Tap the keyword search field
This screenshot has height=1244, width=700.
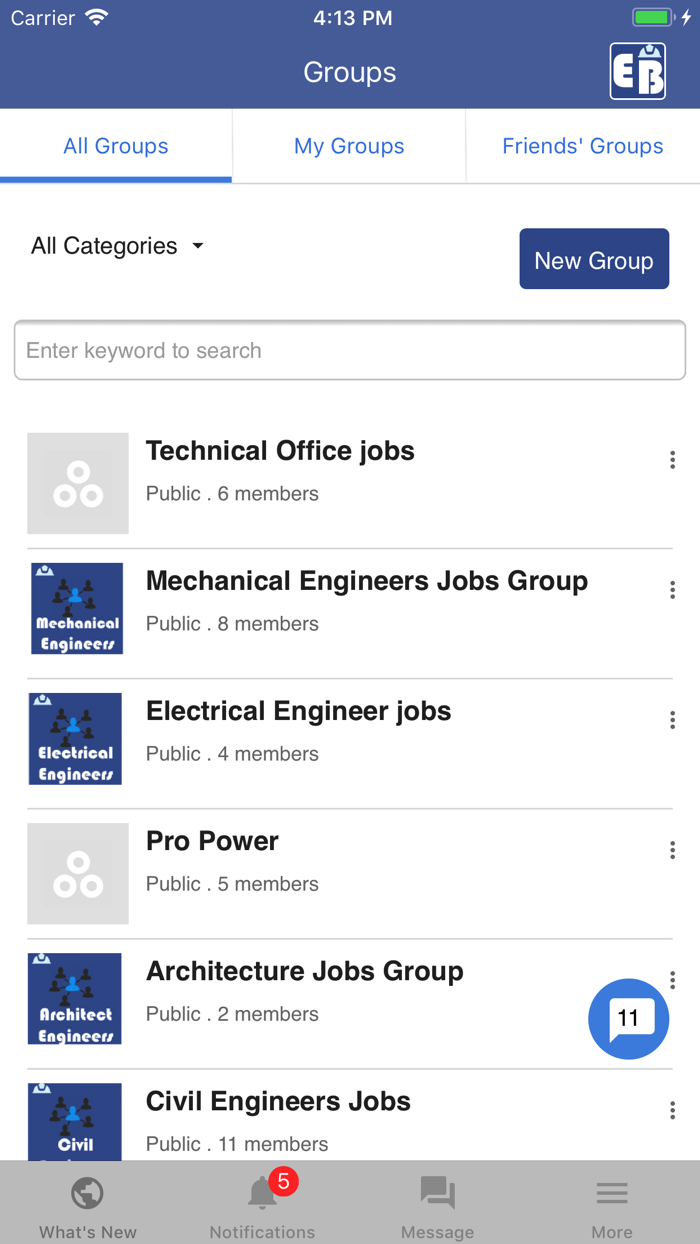pos(349,350)
